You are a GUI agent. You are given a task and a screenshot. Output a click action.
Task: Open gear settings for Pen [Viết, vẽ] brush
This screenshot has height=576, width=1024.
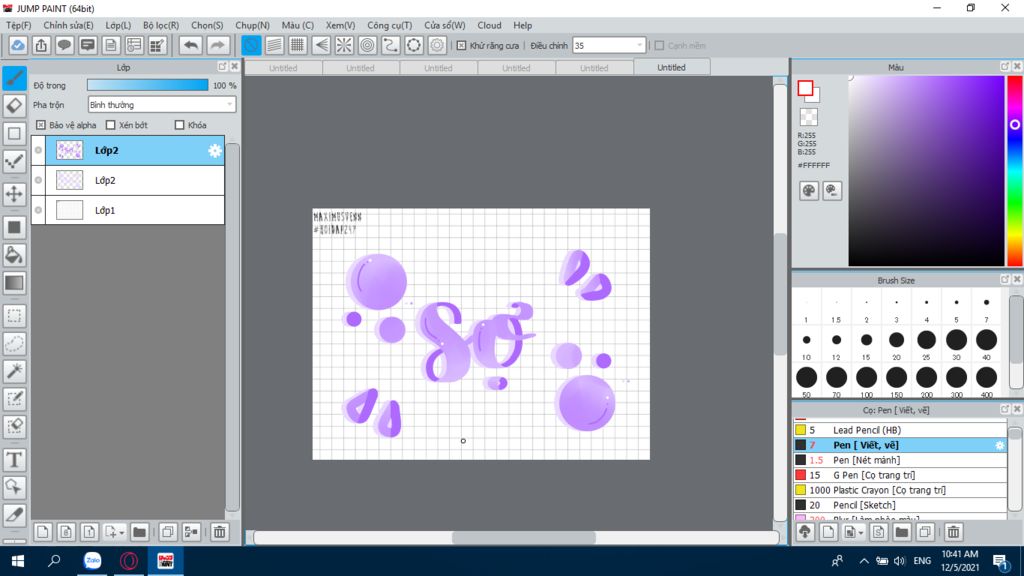999,445
